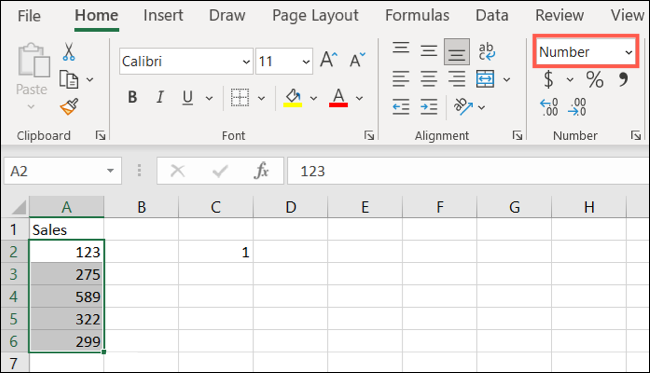Screen dimensions: 650x373
Task: Click the Cut scissors icon
Action: [x=69, y=52]
